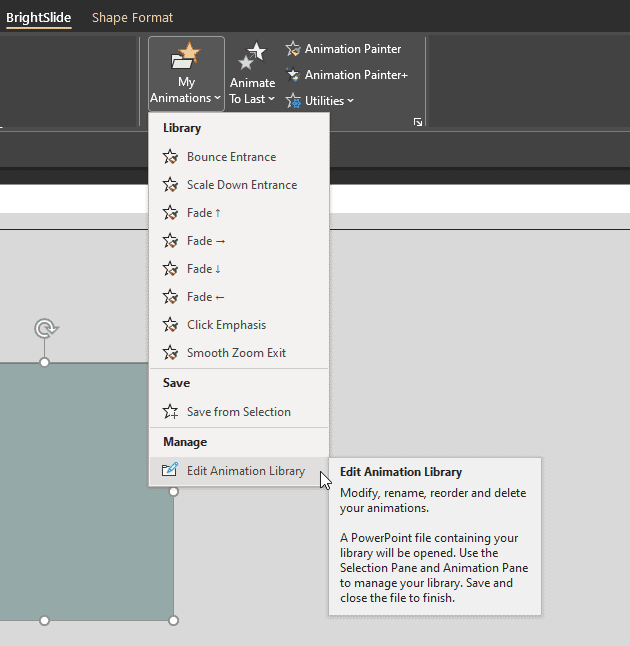Click the Animate To Last star icon
The image size is (630, 646).
[252, 56]
